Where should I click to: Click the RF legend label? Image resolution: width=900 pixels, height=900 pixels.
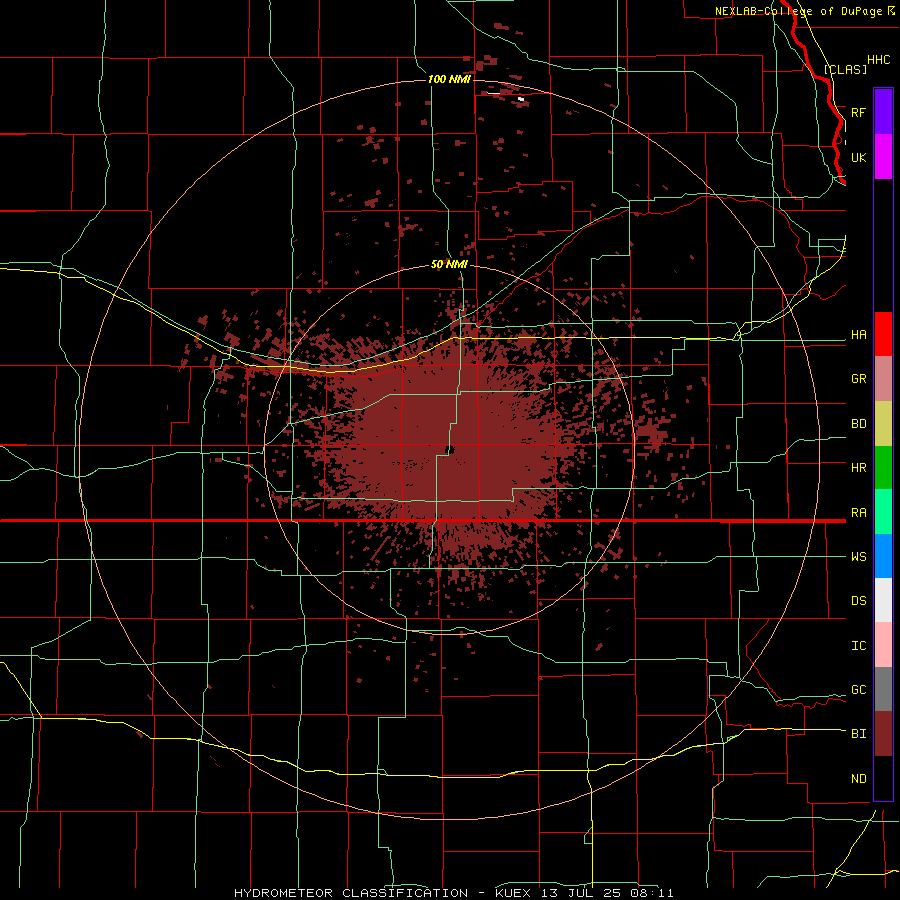[858, 112]
